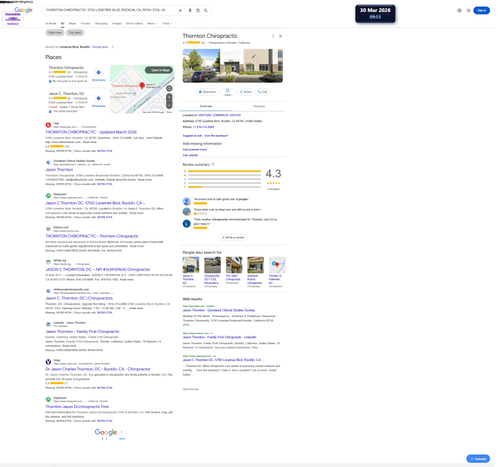Switch to the Shopping search tab
500x467 pixels.
101,23
